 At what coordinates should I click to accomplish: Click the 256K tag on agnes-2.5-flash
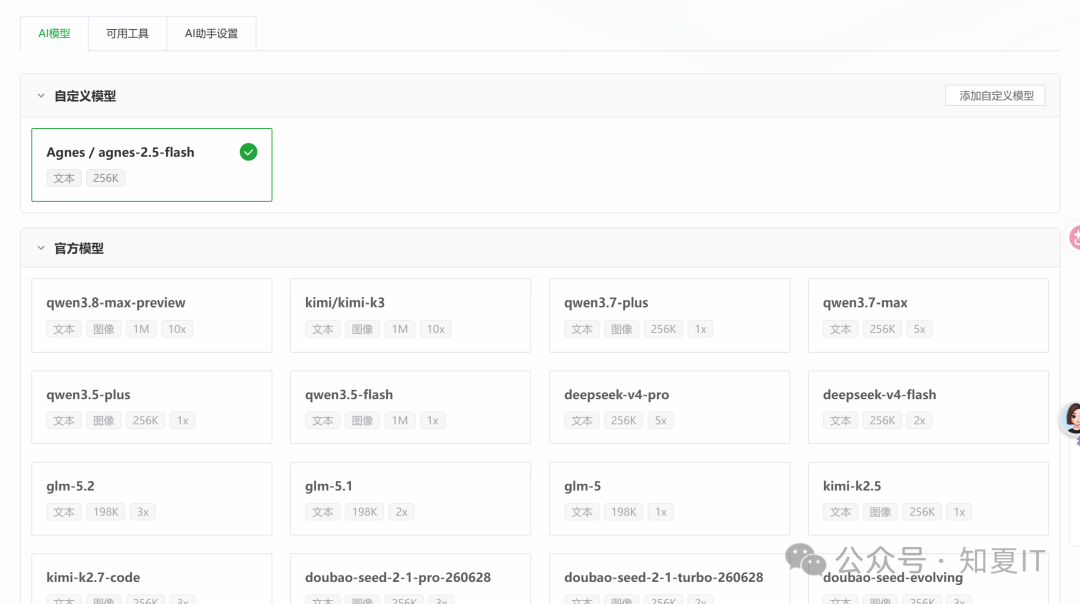tap(105, 178)
